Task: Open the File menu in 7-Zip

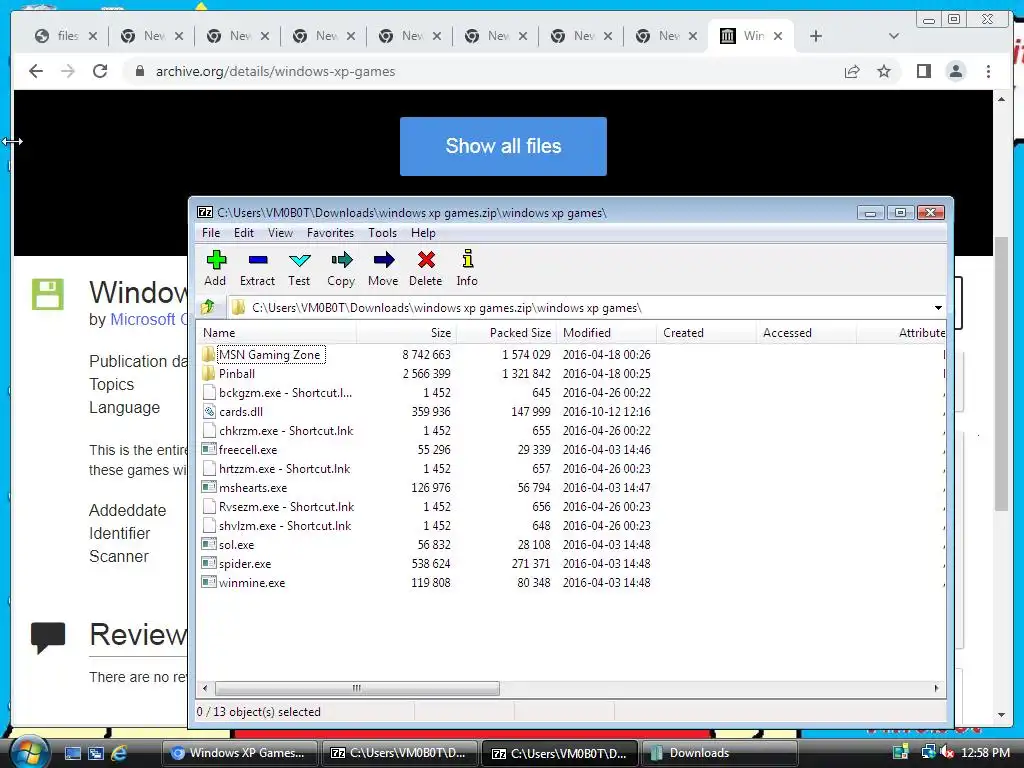Action: tap(211, 233)
